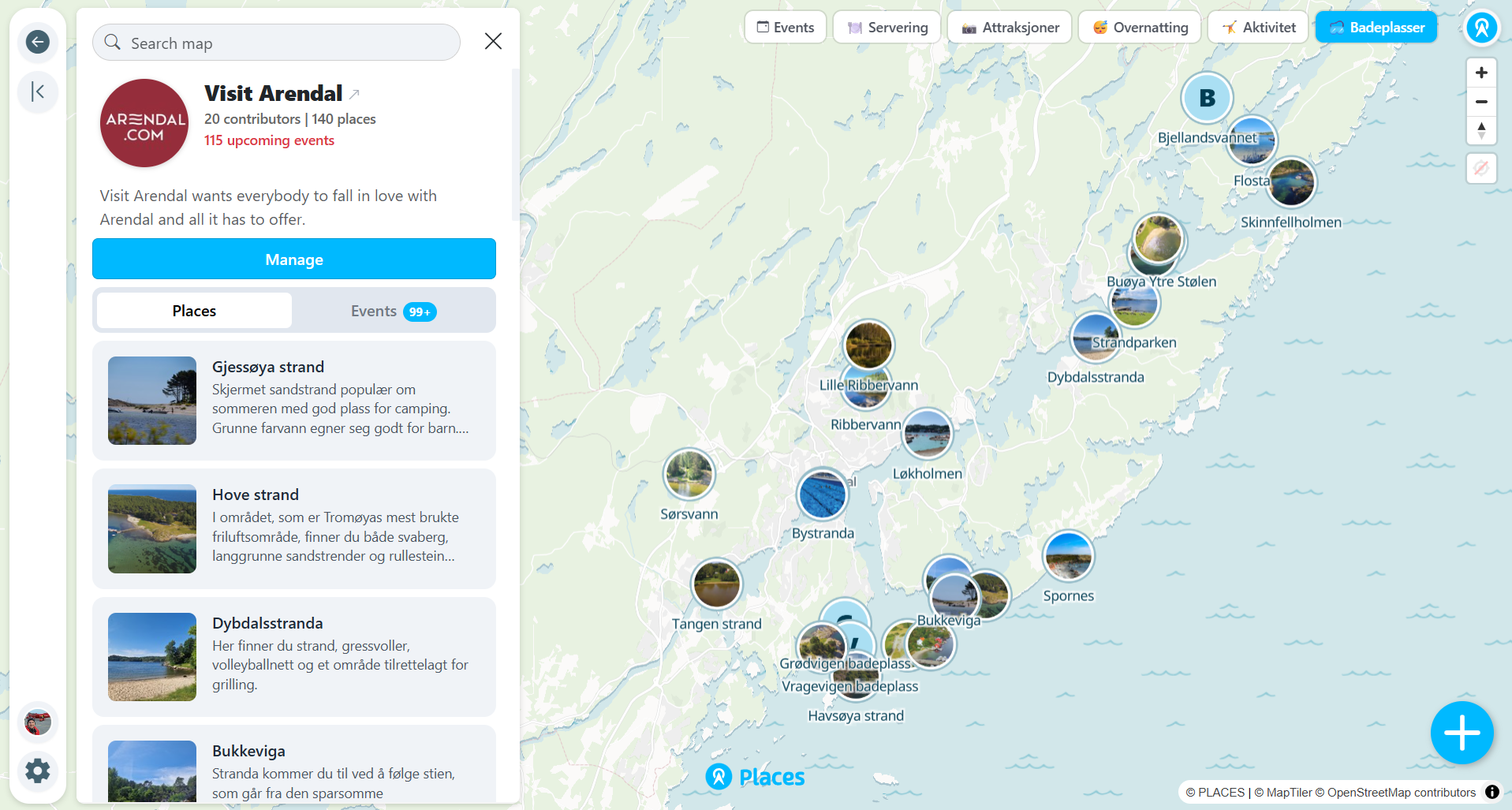
Task: Open the 115 upcoming events link
Action: (269, 140)
